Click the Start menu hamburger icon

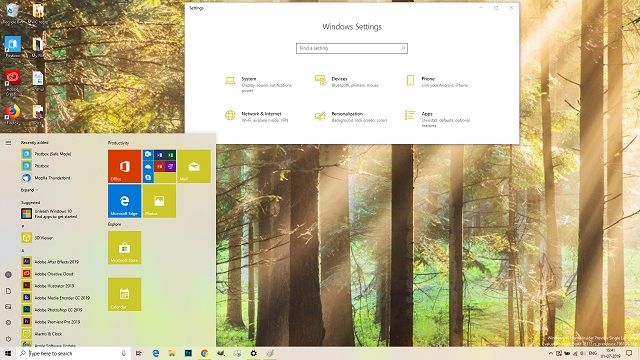click(8, 143)
